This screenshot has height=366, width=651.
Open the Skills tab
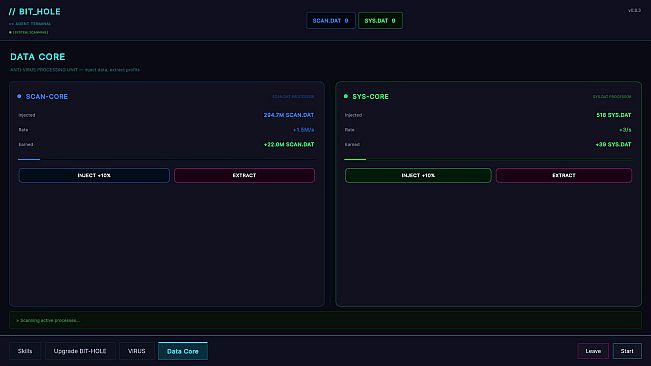point(25,351)
